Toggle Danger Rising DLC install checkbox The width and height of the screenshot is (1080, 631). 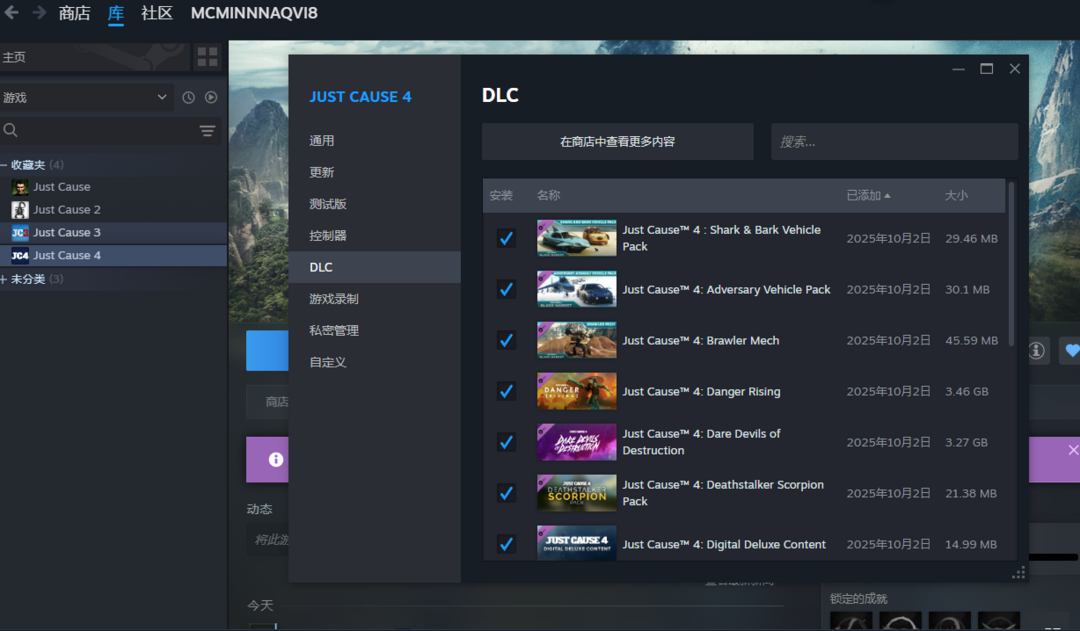coord(506,391)
